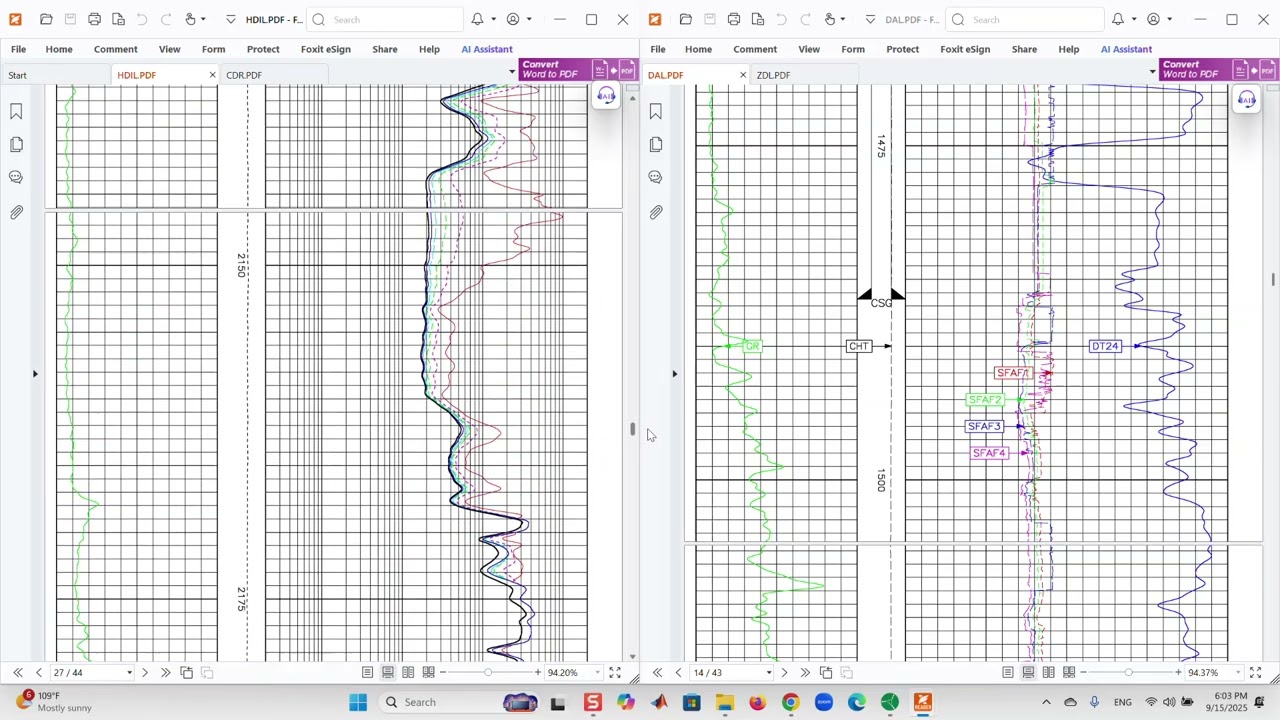Enable single page view in DAL.PDF

coord(1007,673)
